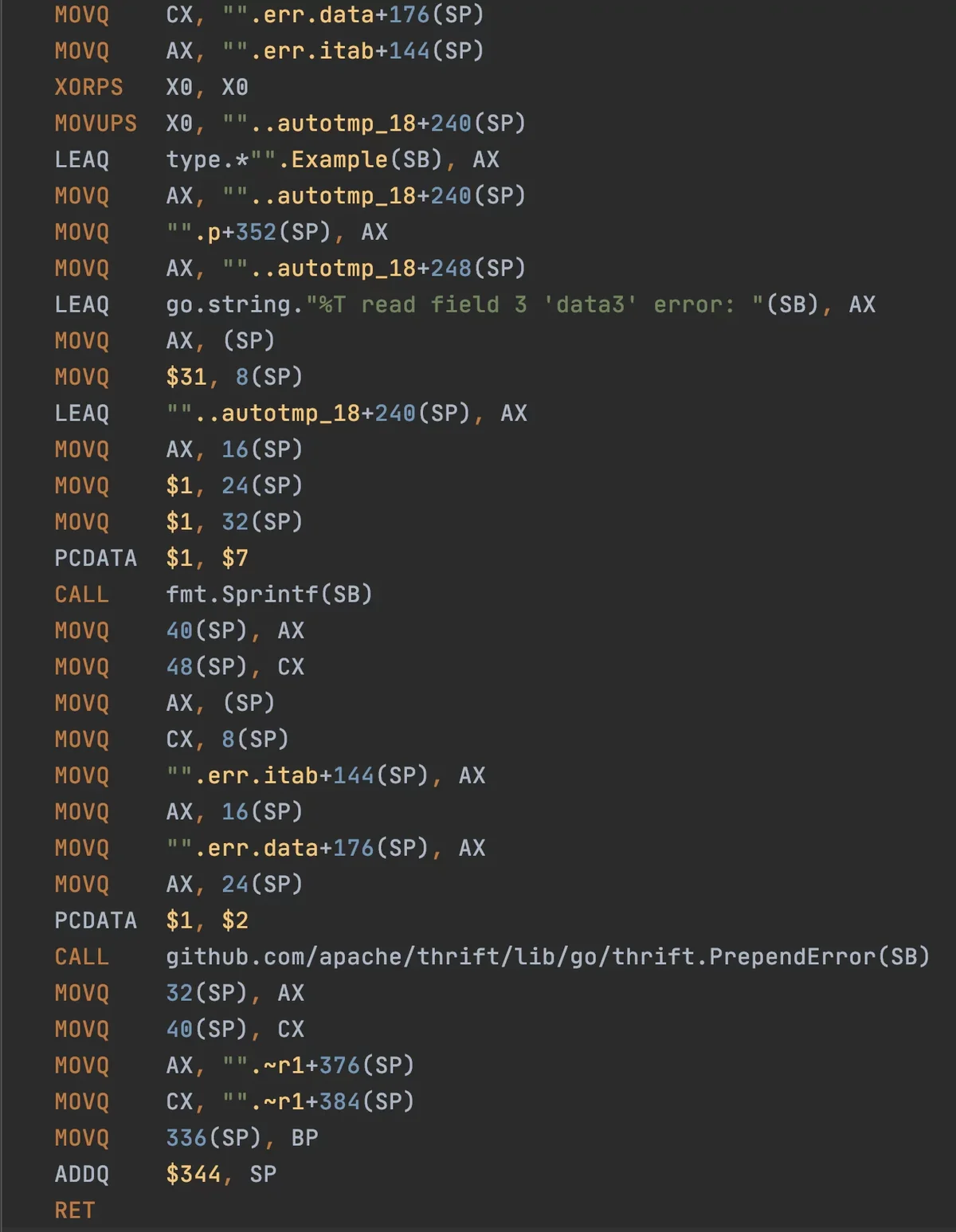Click the $344 immediate value
Image resolution: width=956 pixels, height=1232 pixels.
[x=194, y=1174]
